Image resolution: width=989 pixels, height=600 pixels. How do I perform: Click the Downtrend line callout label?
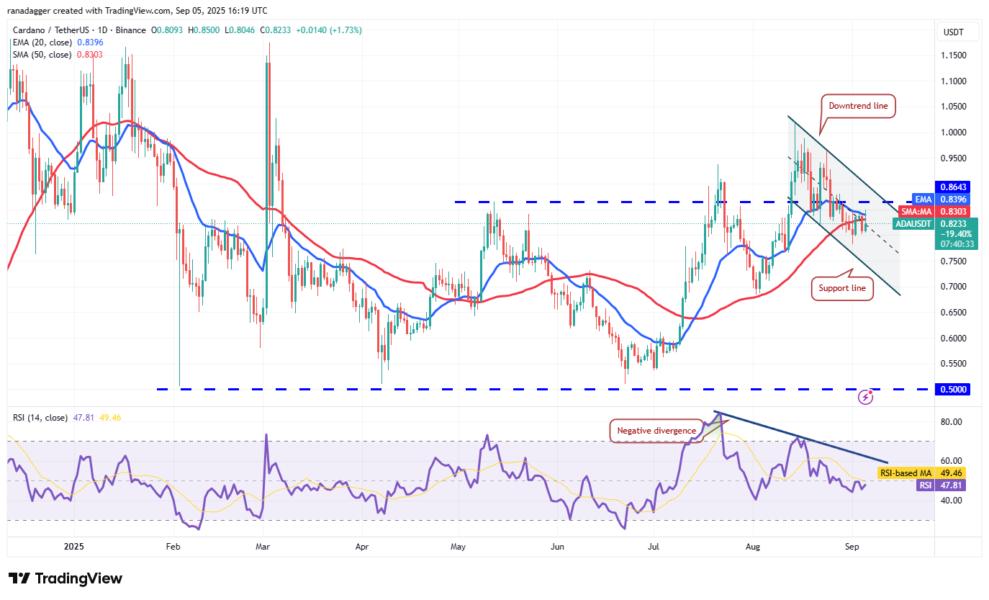[x=858, y=106]
